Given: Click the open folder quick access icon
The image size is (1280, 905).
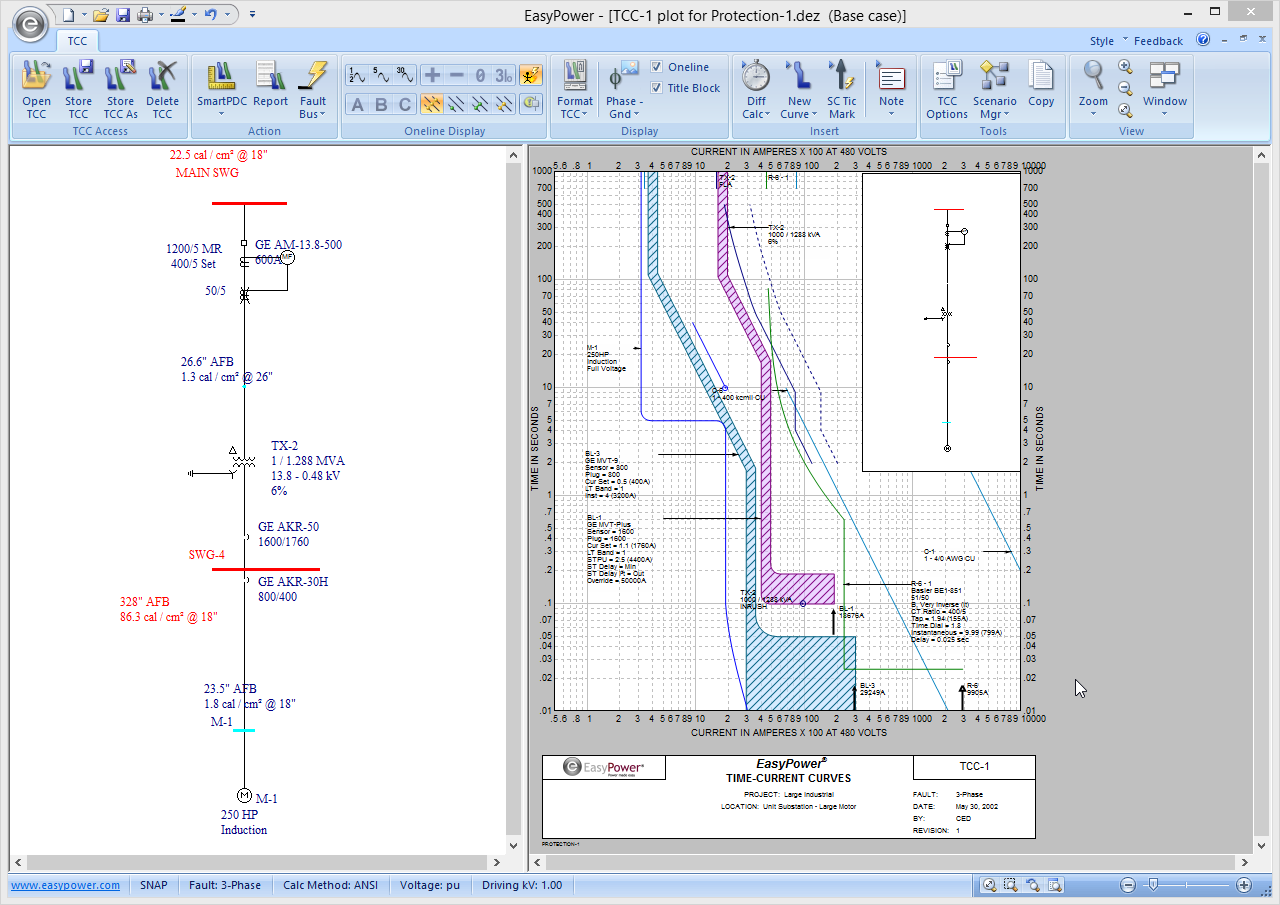Looking at the screenshot, I should tap(100, 14).
